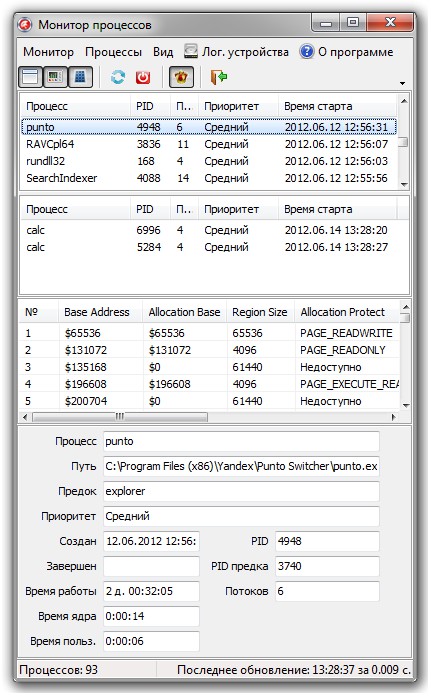Sort top list by PID column
Viewport: 431px width, 699px height.
coord(151,106)
